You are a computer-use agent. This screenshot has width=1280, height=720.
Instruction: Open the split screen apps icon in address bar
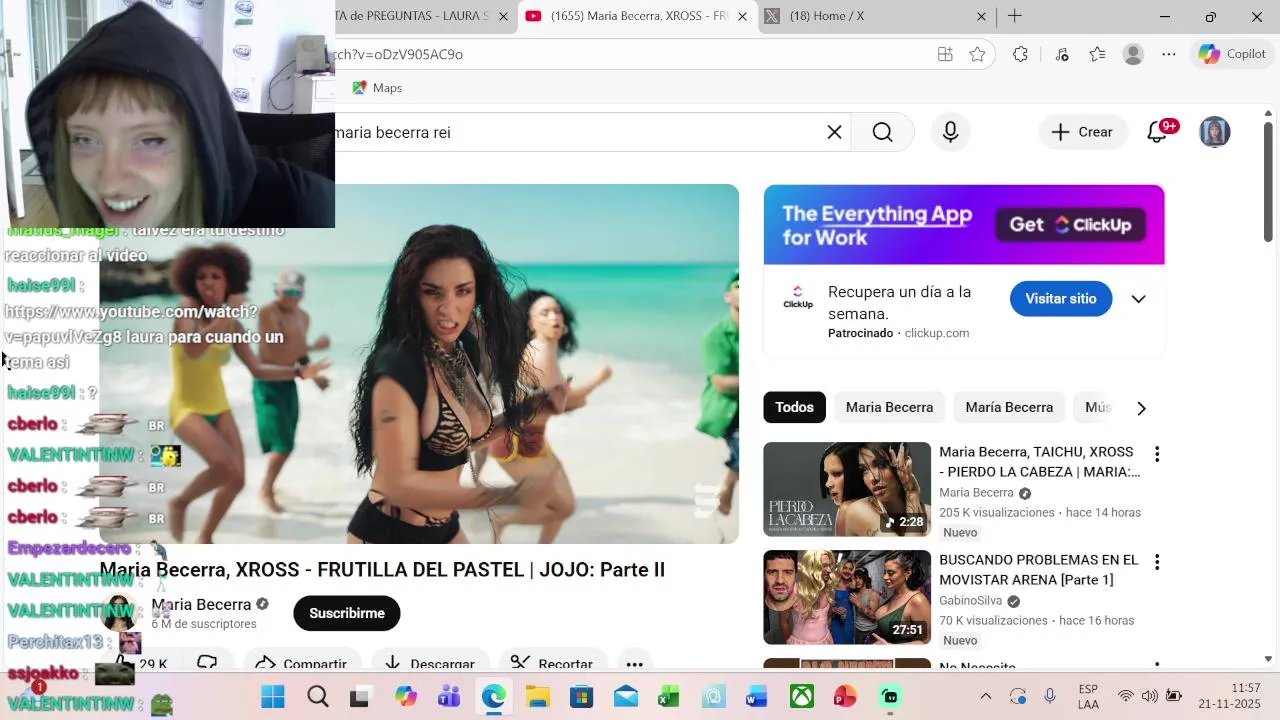tap(945, 54)
